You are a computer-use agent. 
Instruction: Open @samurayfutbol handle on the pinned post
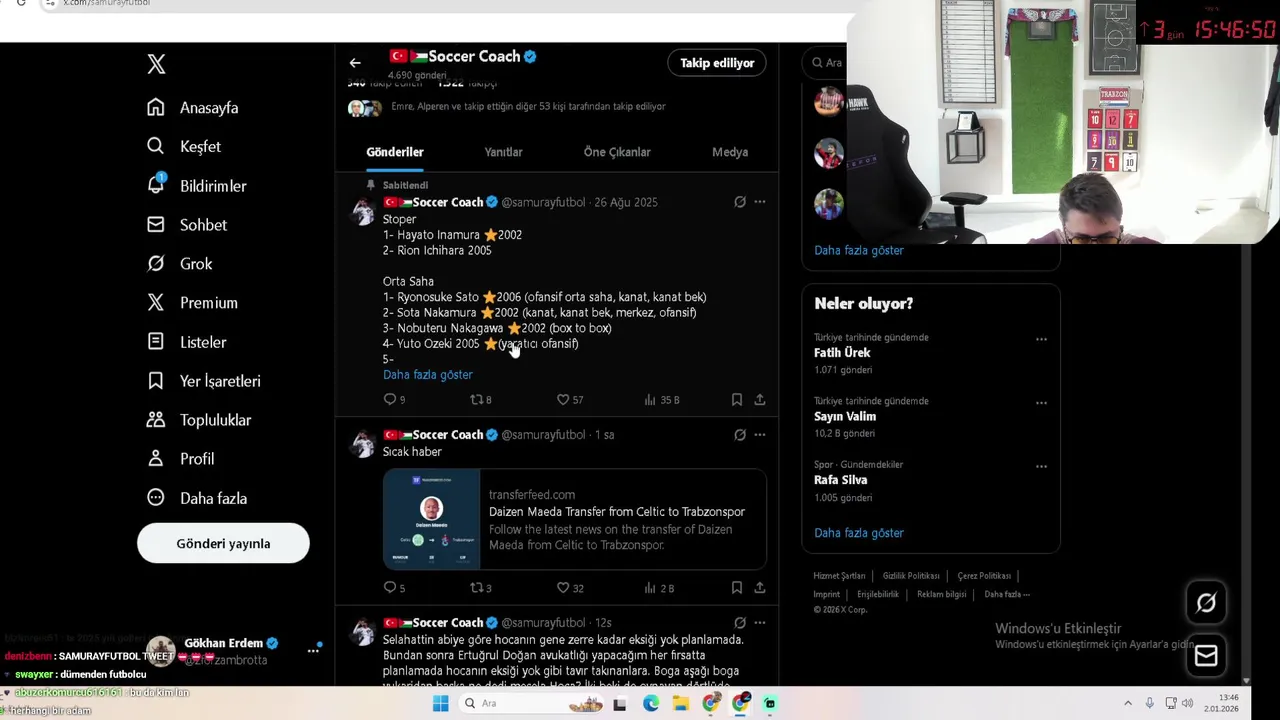(543, 202)
